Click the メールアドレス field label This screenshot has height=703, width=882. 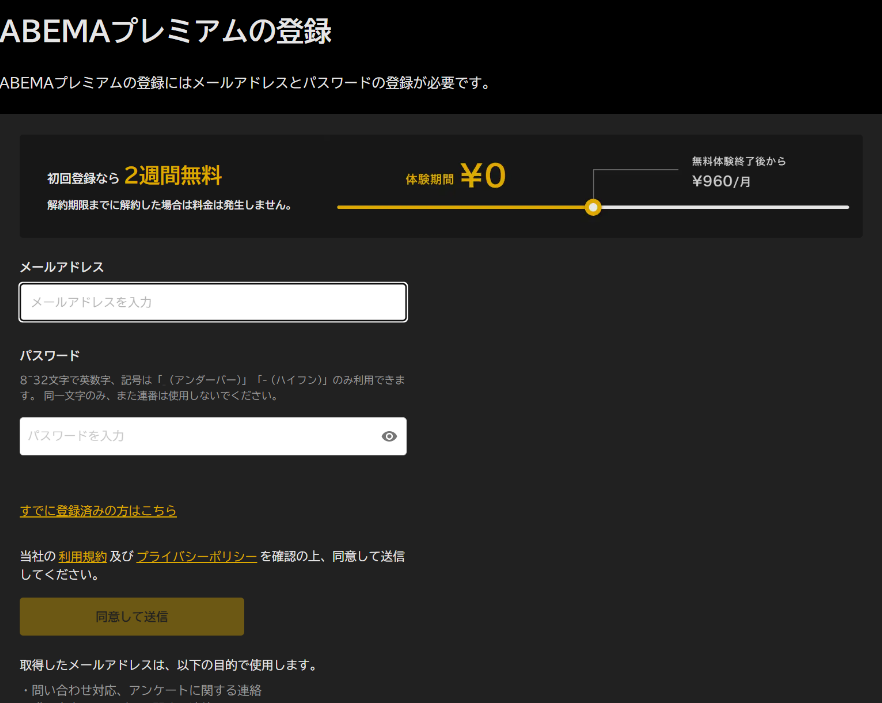point(62,267)
